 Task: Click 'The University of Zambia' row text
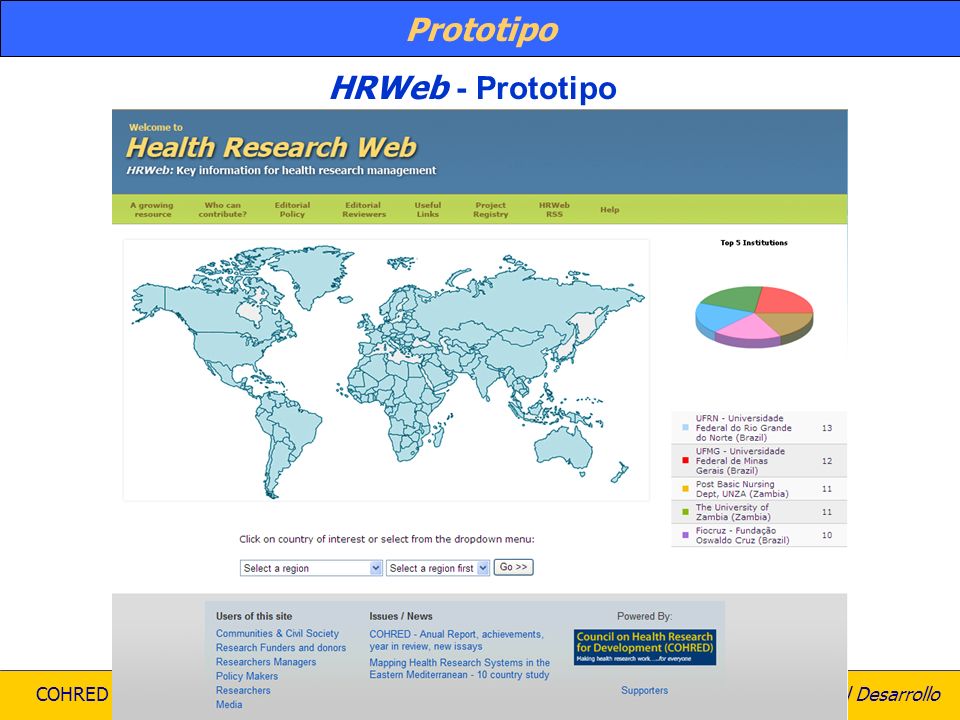[x=732, y=512]
